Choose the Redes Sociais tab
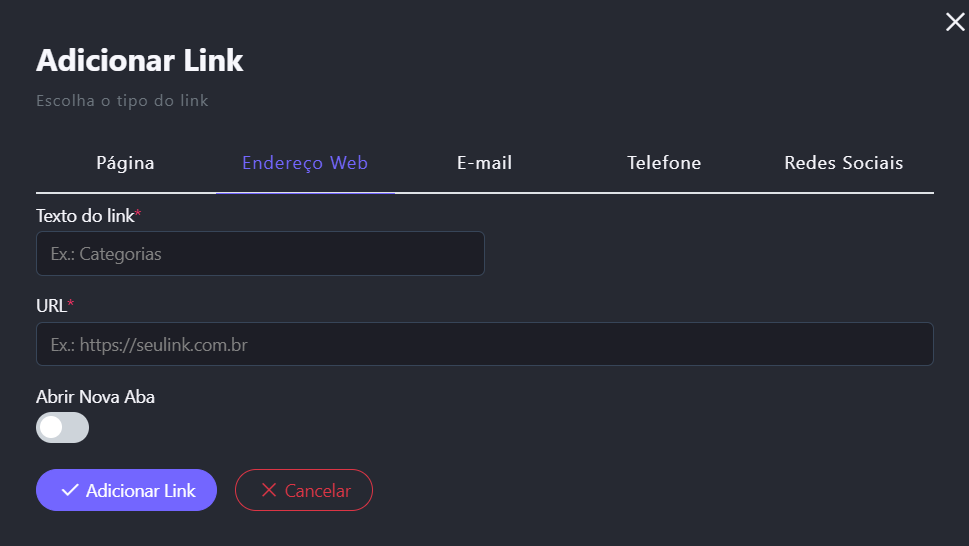969x546 pixels. tap(843, 163)
